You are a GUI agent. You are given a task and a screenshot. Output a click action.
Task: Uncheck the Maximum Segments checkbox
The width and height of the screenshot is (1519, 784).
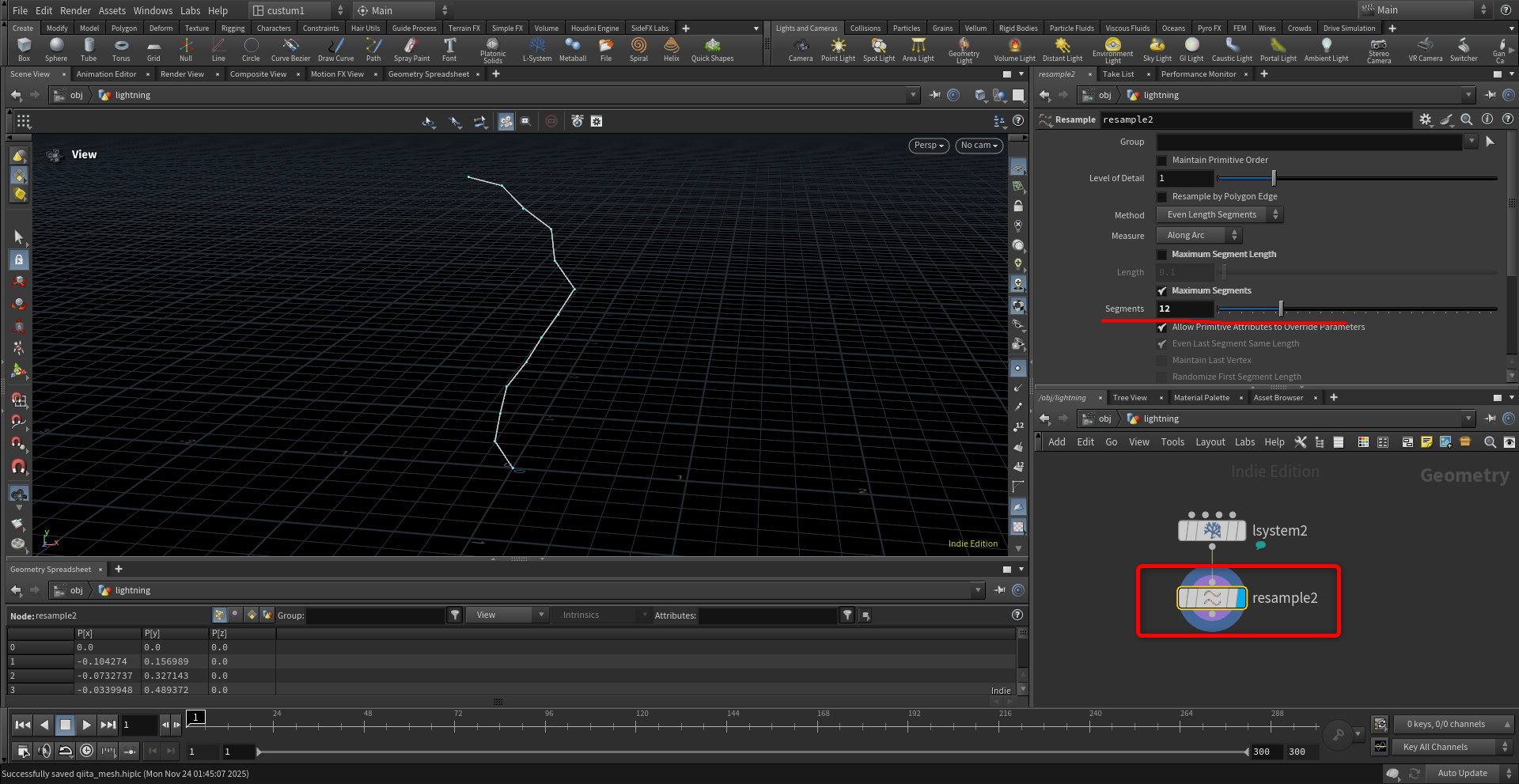click(x=1162, y=291)
